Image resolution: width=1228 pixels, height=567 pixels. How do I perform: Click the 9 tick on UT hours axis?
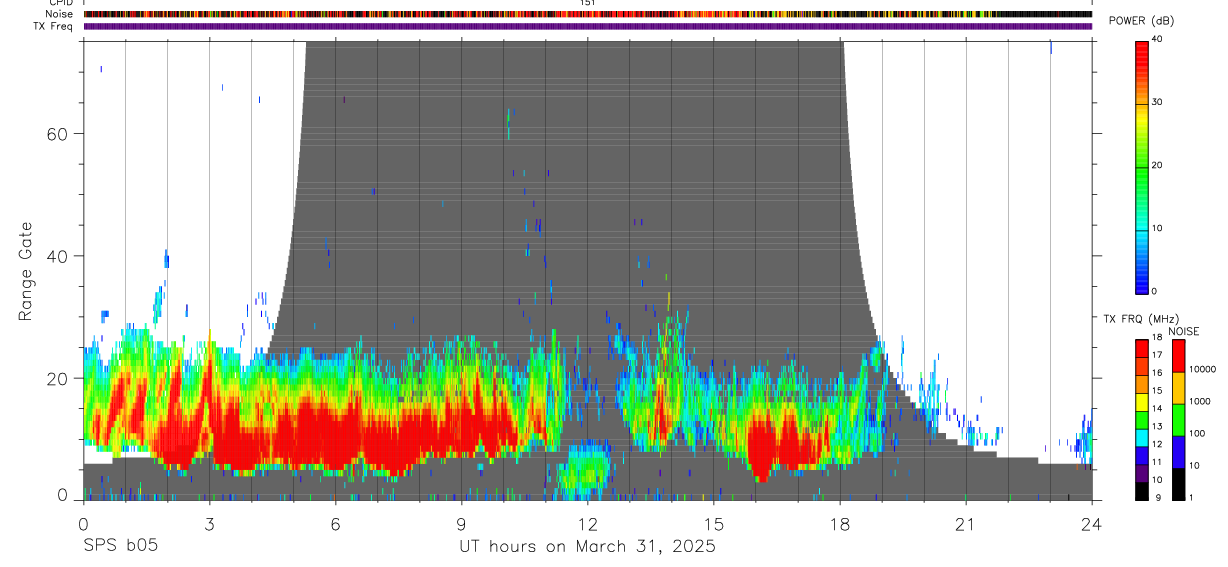462,524
